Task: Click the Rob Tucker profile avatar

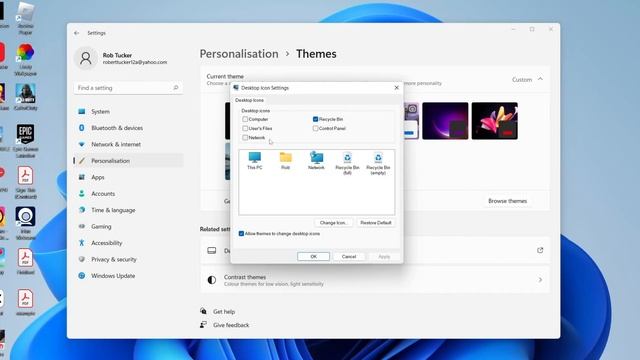Action: (86, 58)
